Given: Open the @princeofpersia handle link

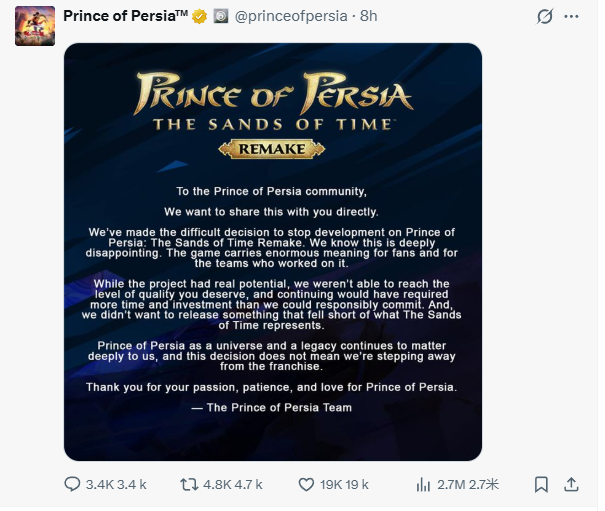Looking at the screenshot, I should [291, 17].
